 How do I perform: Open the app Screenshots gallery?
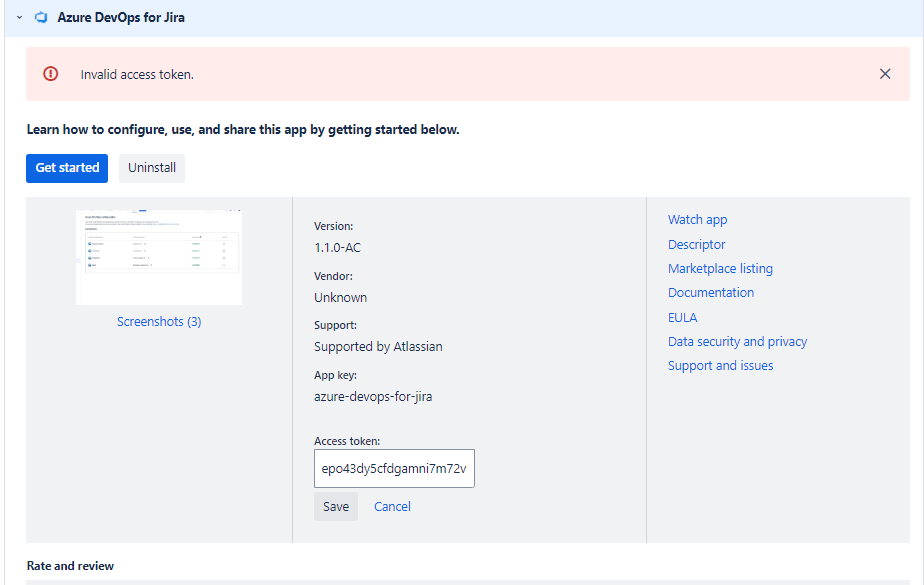click(158, 256)
